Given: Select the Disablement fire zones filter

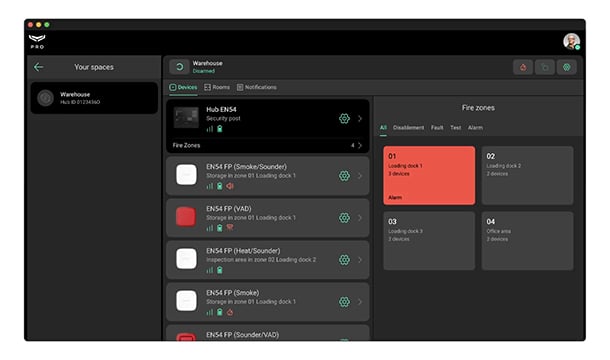Looking at the screenshot, I should [408, 128].
